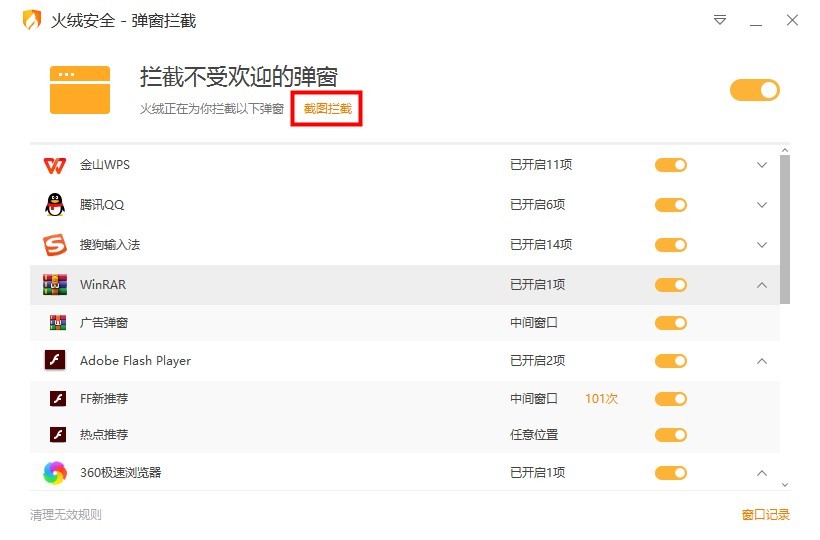Image resolution: width=820 pixels, height=540 pixels.
Task: Select the 金山WPS row name
Action: coord(105,165)
